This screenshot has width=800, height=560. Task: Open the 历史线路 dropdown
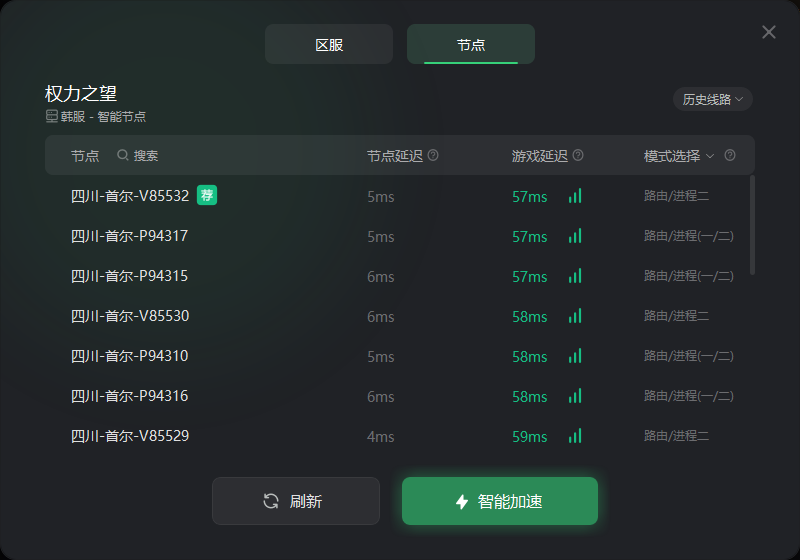point(713,99)
